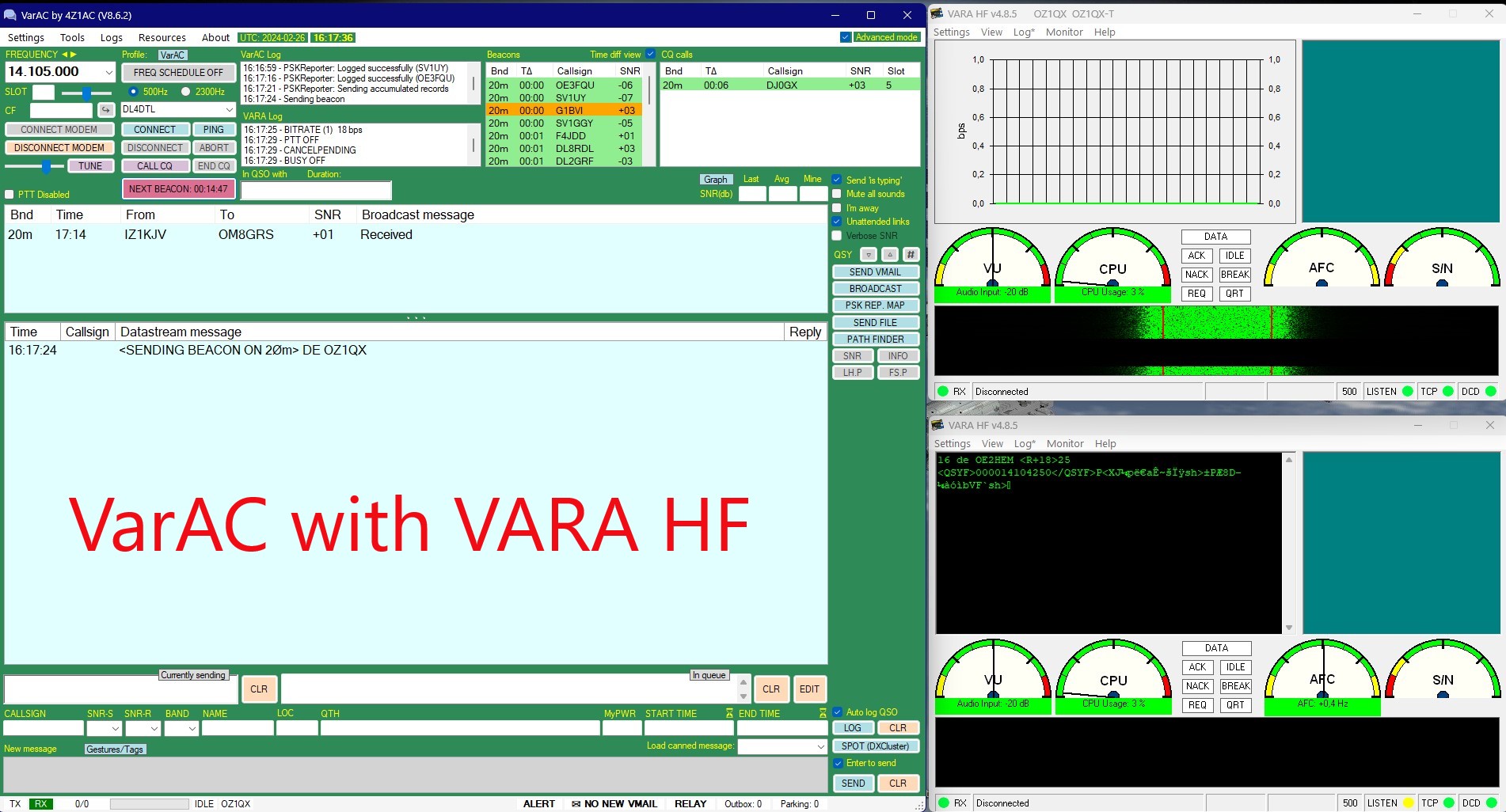Click the hourglass icon next to END TIME
This screenshot has width=1506, height=812.
point(823,713)
